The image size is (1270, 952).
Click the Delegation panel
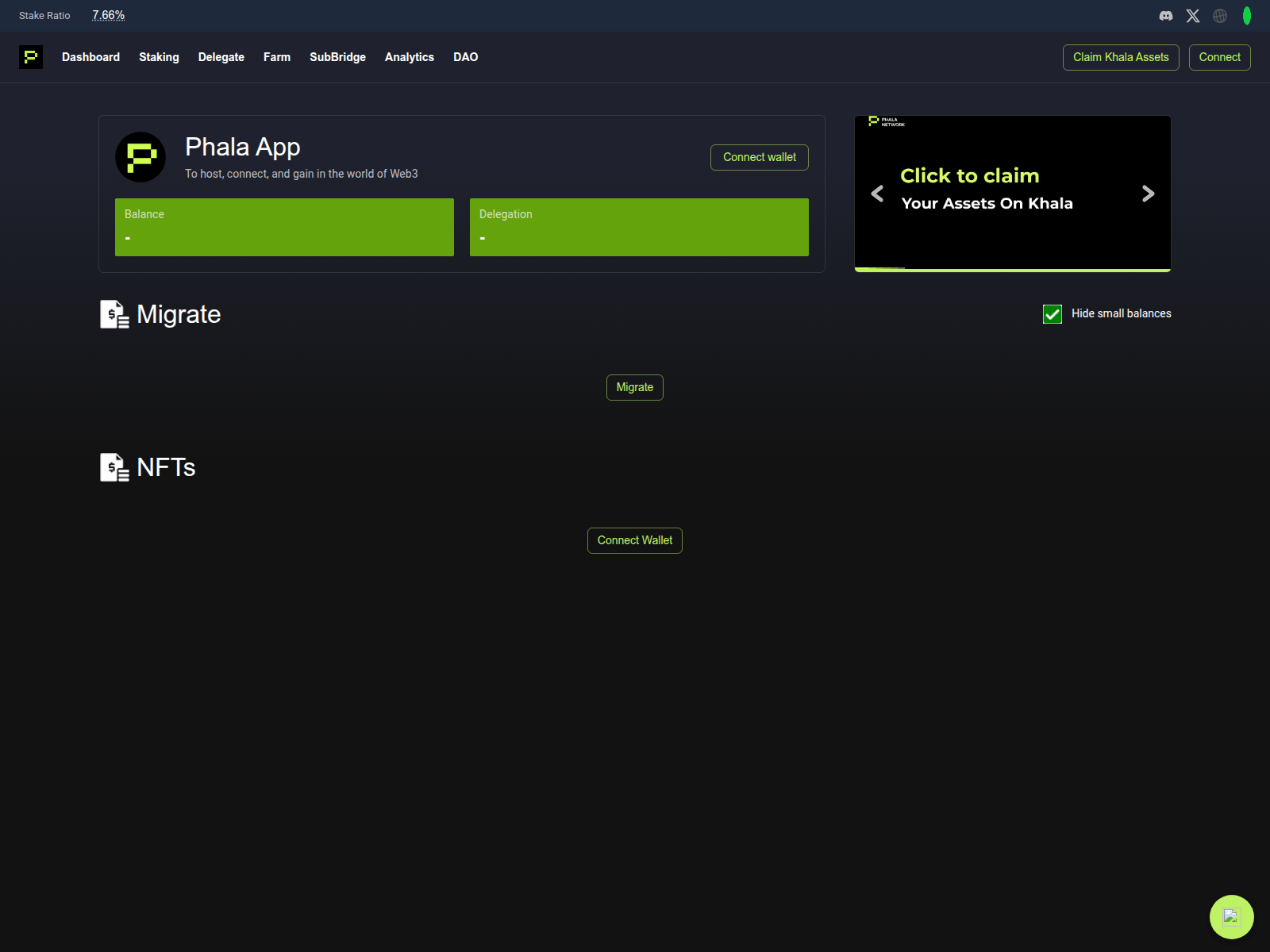click(x=639, y=227)
